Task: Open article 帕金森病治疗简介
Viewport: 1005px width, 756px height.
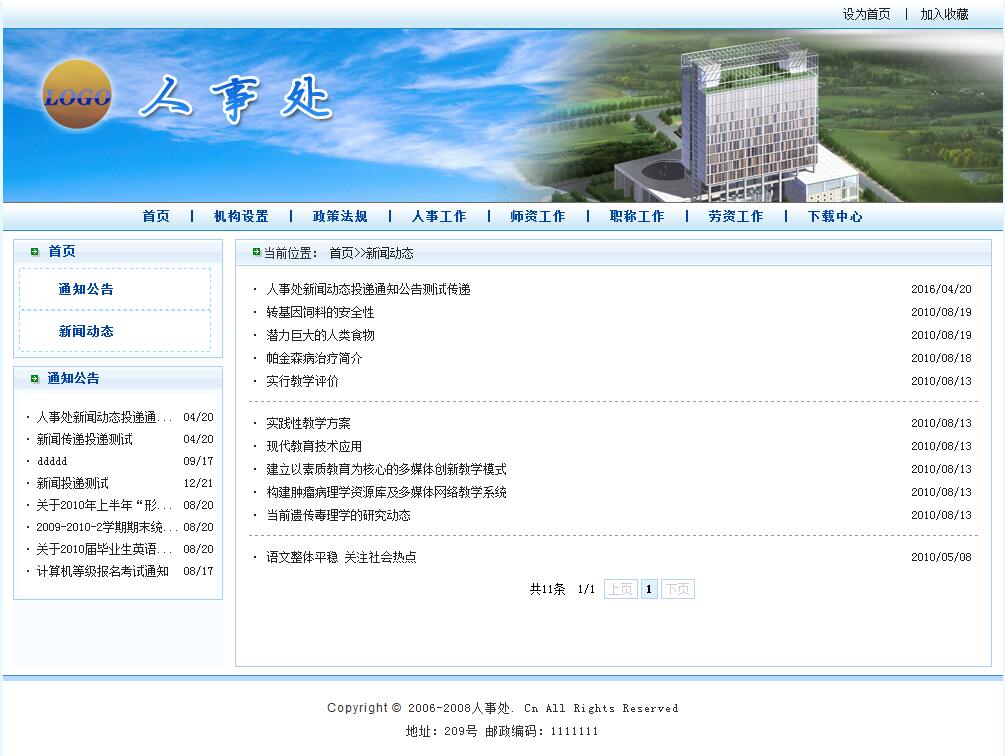Action: (314, 359)
